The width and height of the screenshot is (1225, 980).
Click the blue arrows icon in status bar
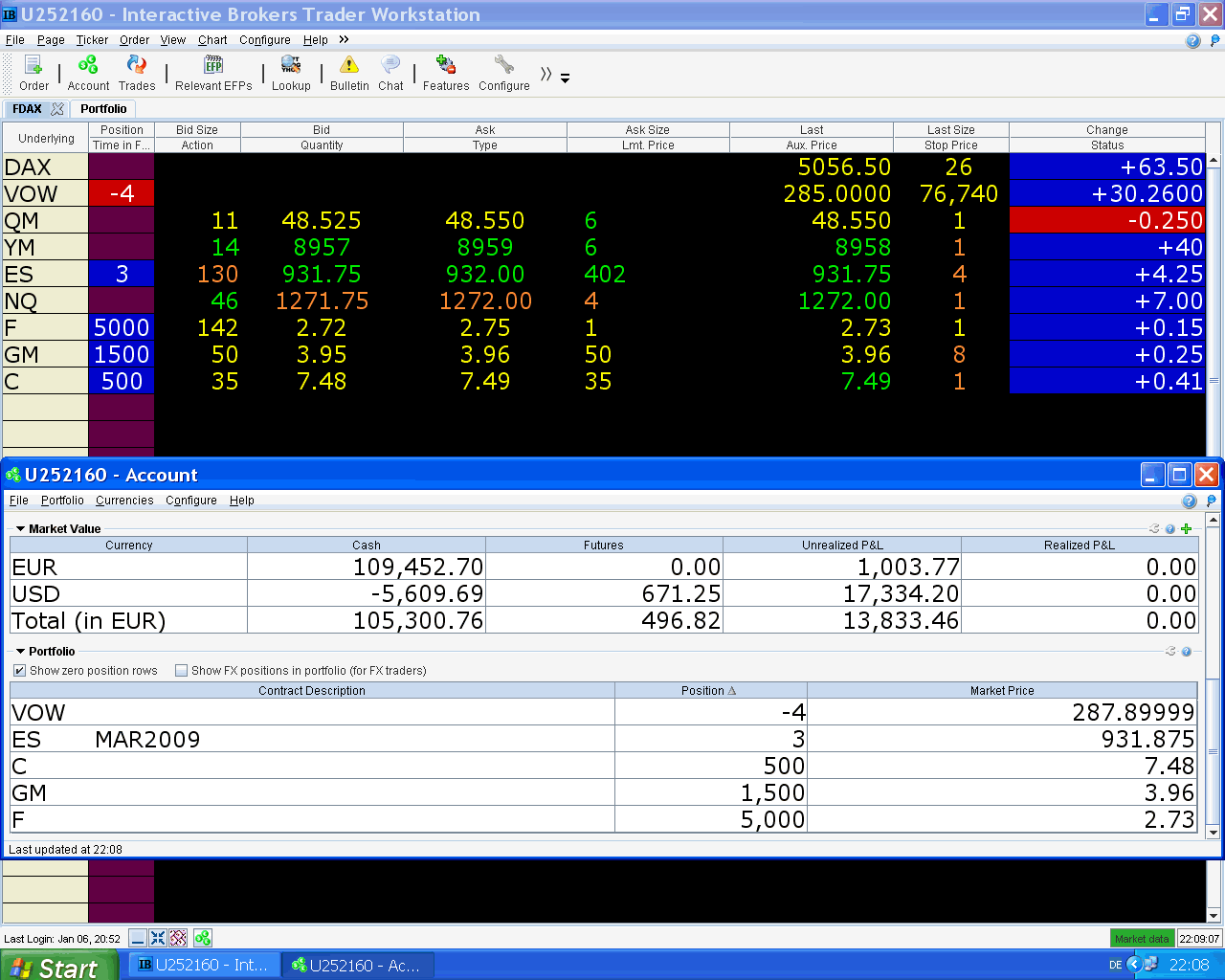click(158, 938)
